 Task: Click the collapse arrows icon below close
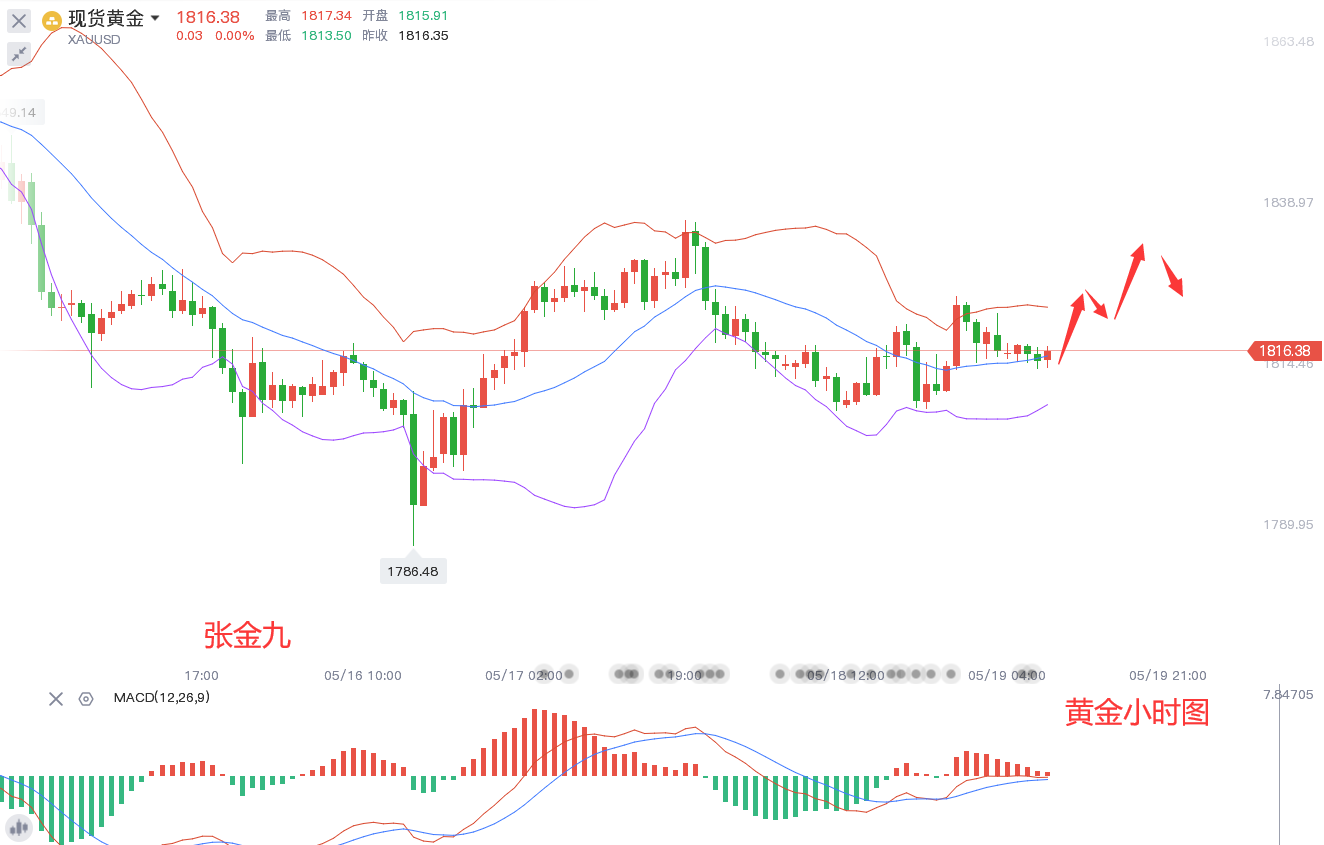[x=19, y=54]
